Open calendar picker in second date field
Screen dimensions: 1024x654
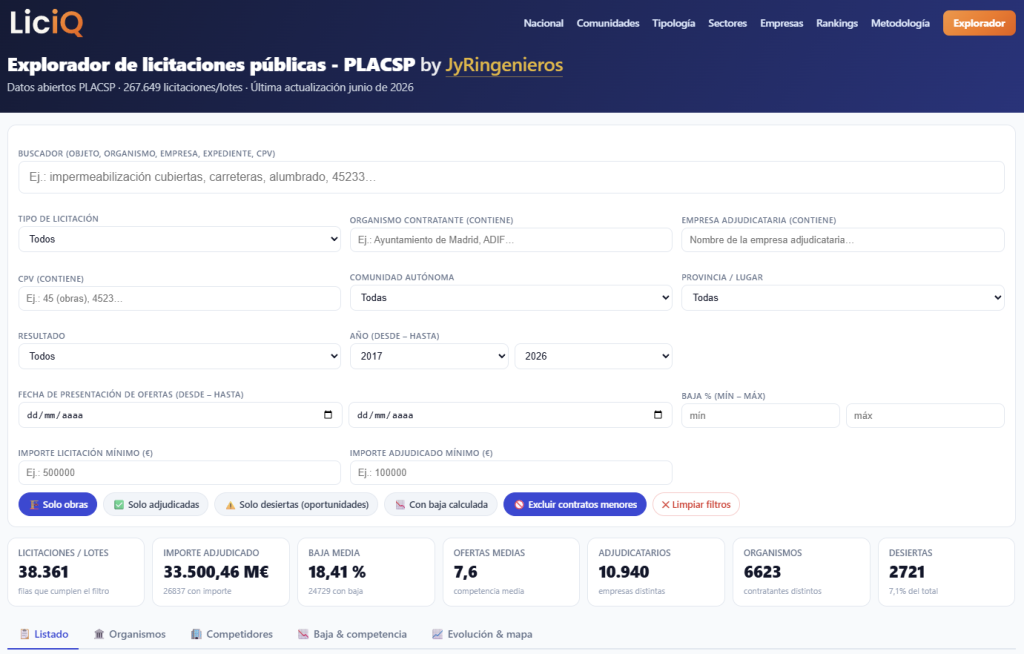(658, 415)
